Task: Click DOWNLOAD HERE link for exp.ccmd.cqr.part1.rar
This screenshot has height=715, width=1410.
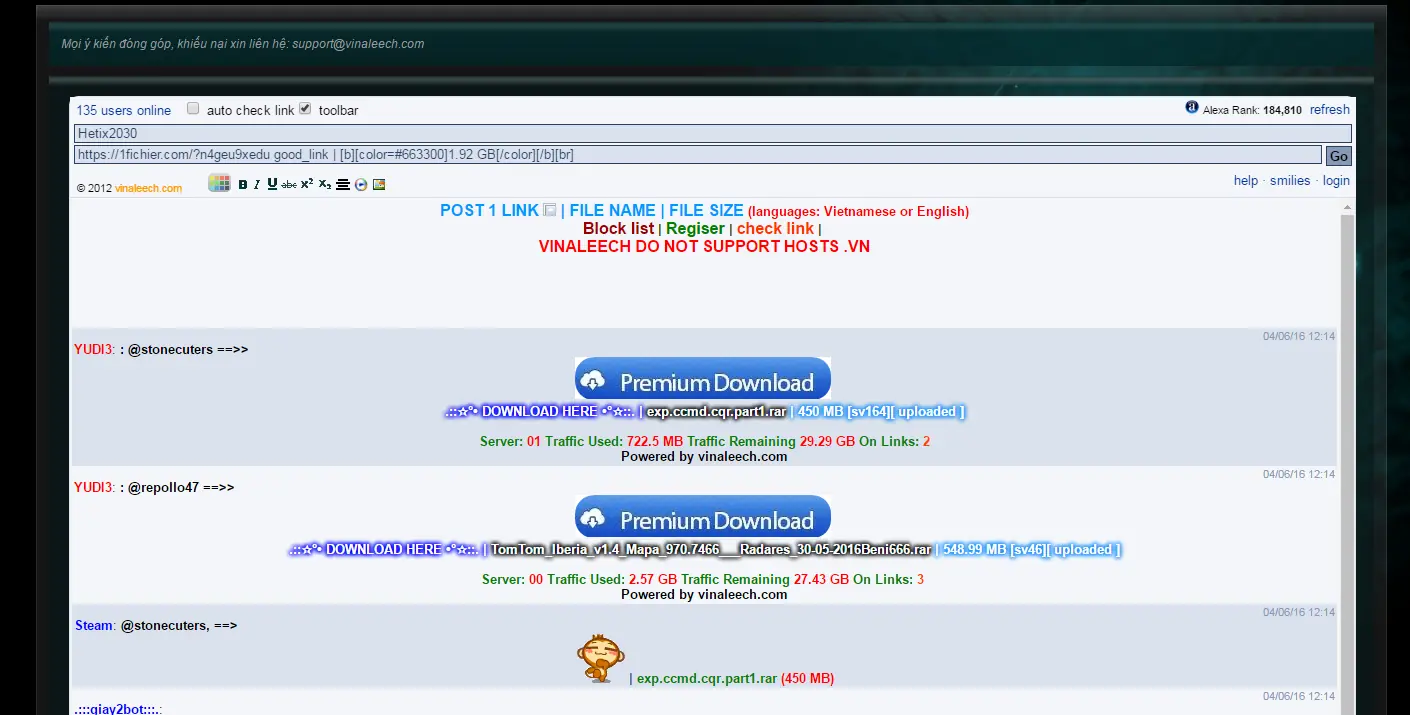Action: [x=538, y=412]
